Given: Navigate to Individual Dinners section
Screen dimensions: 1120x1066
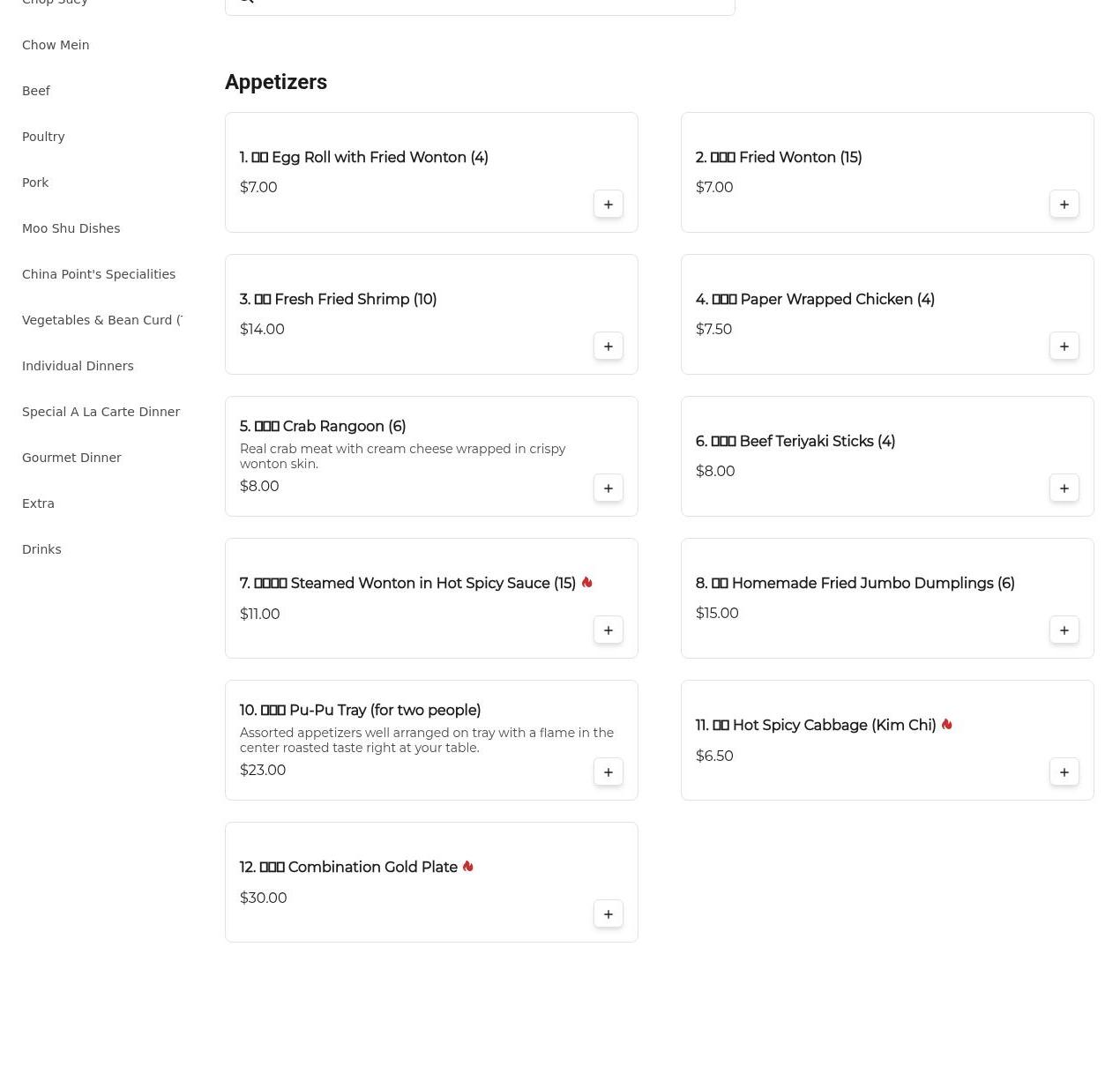Looking at the screenshot, I should (x=78, y=366).
